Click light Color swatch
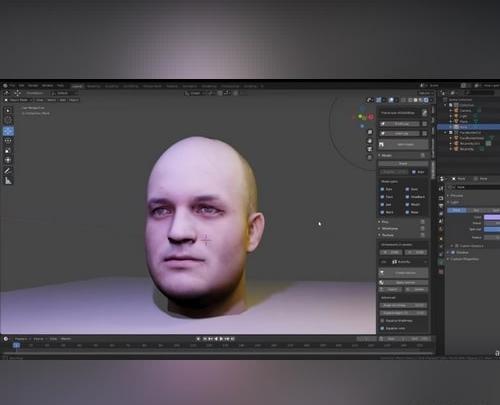This screenshot has width=500, height=405. [x=492, y=217]
